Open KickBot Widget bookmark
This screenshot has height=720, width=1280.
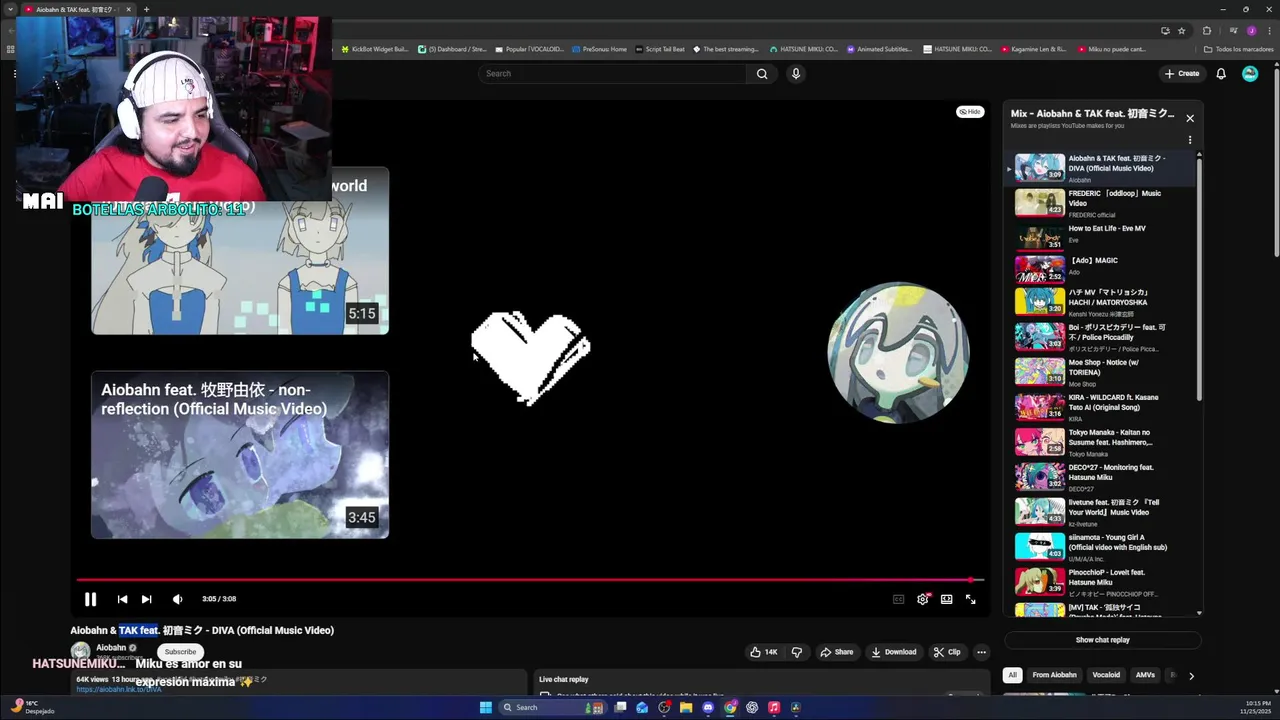coord(375,49)
